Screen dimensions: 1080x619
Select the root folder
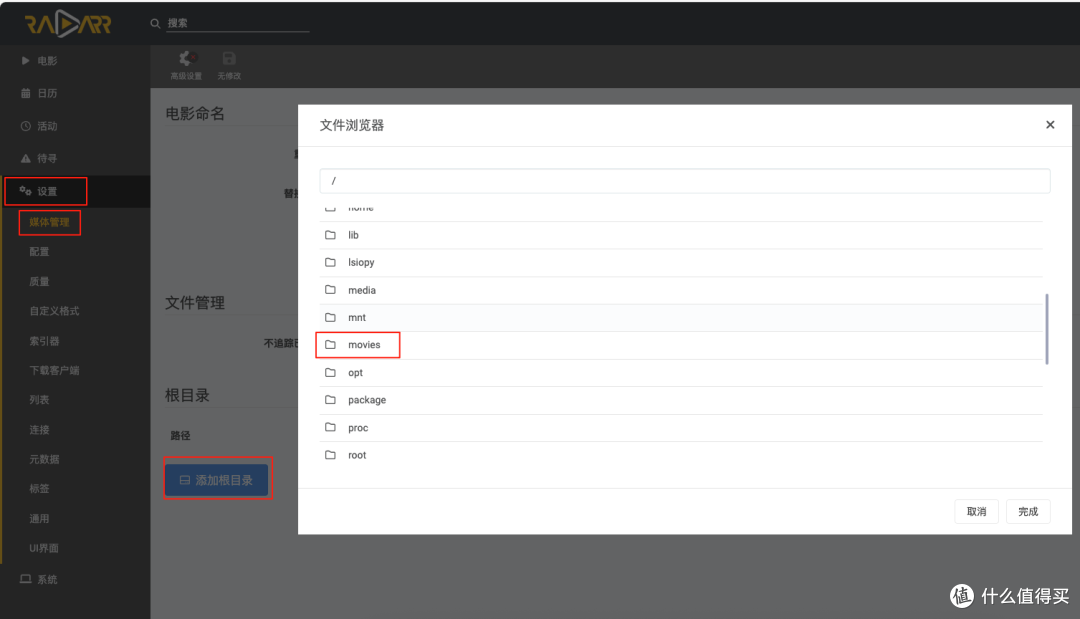click(x=681, y=456)
